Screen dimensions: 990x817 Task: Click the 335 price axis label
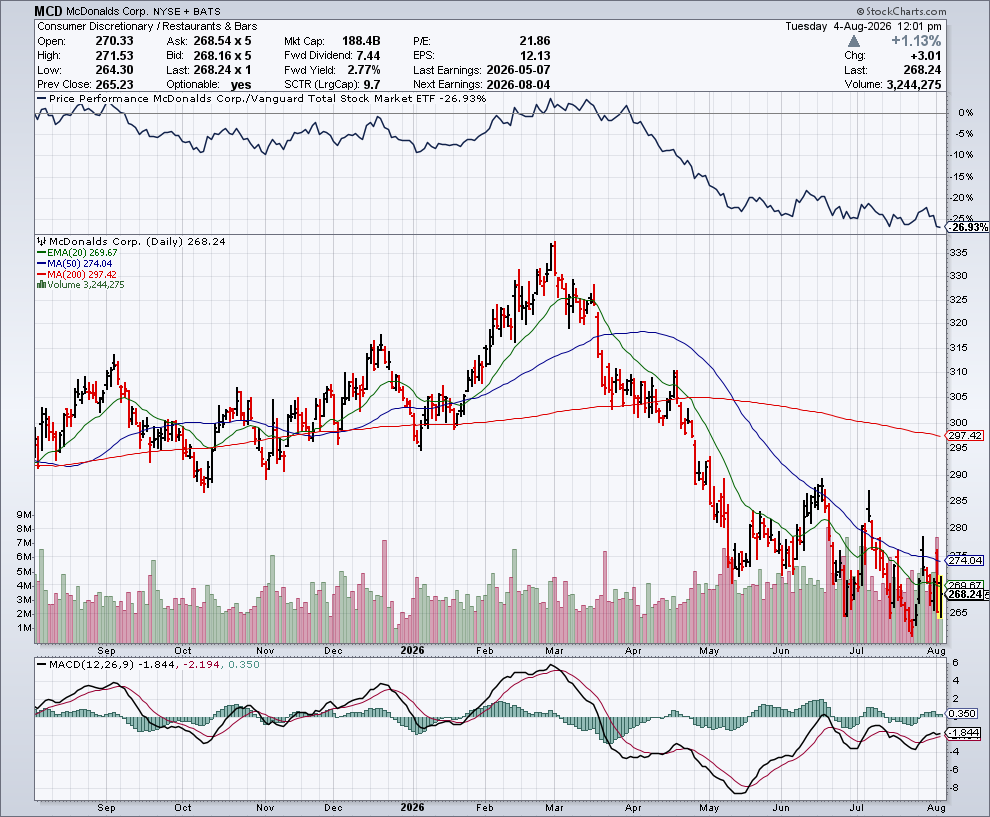point(958,253)
